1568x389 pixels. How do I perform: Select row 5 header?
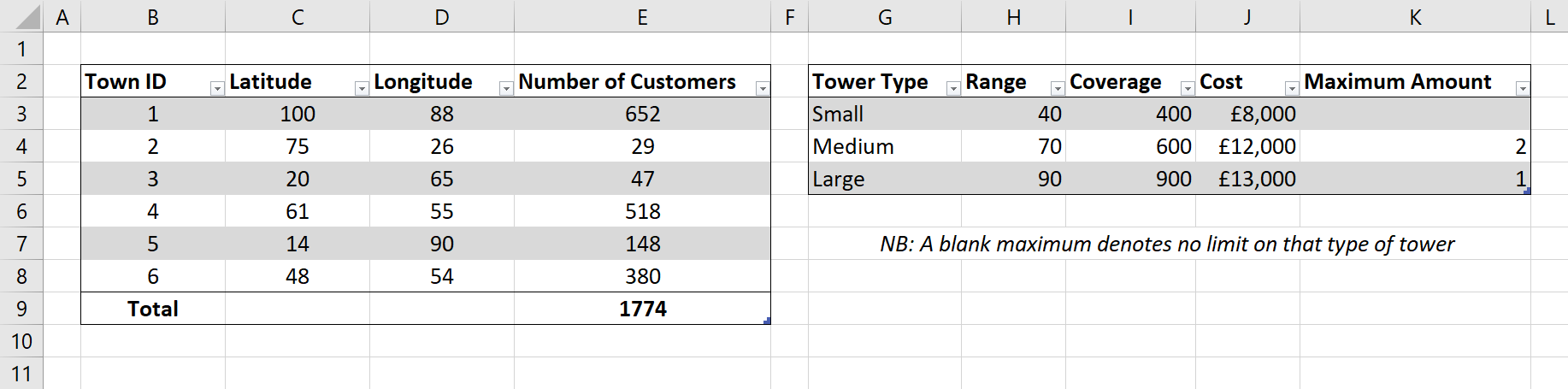coord(21,179)
